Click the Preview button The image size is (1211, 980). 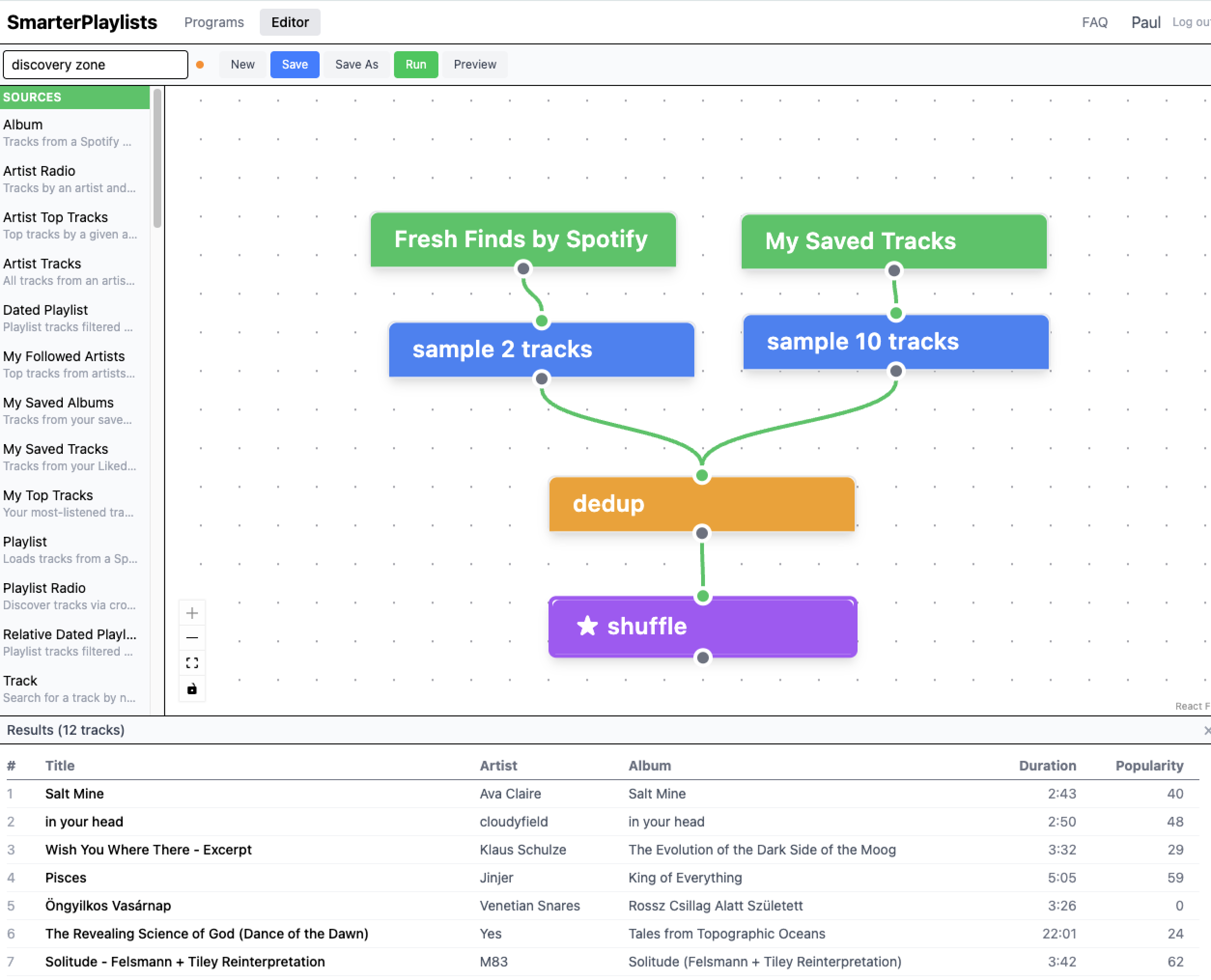pos(475,64)
